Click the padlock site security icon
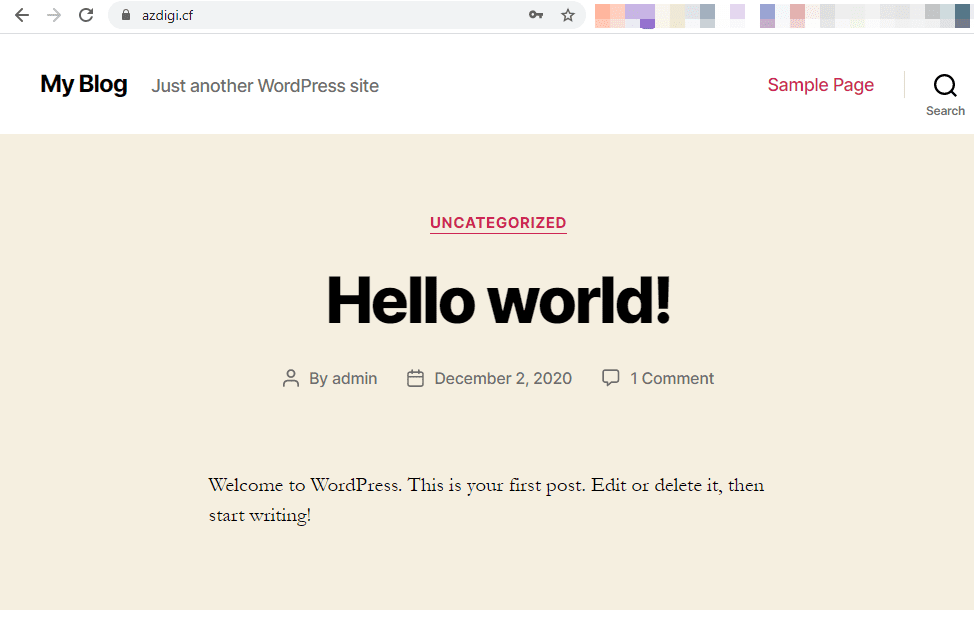This screenshot has width=974, height=619. [x=126, y=15]
